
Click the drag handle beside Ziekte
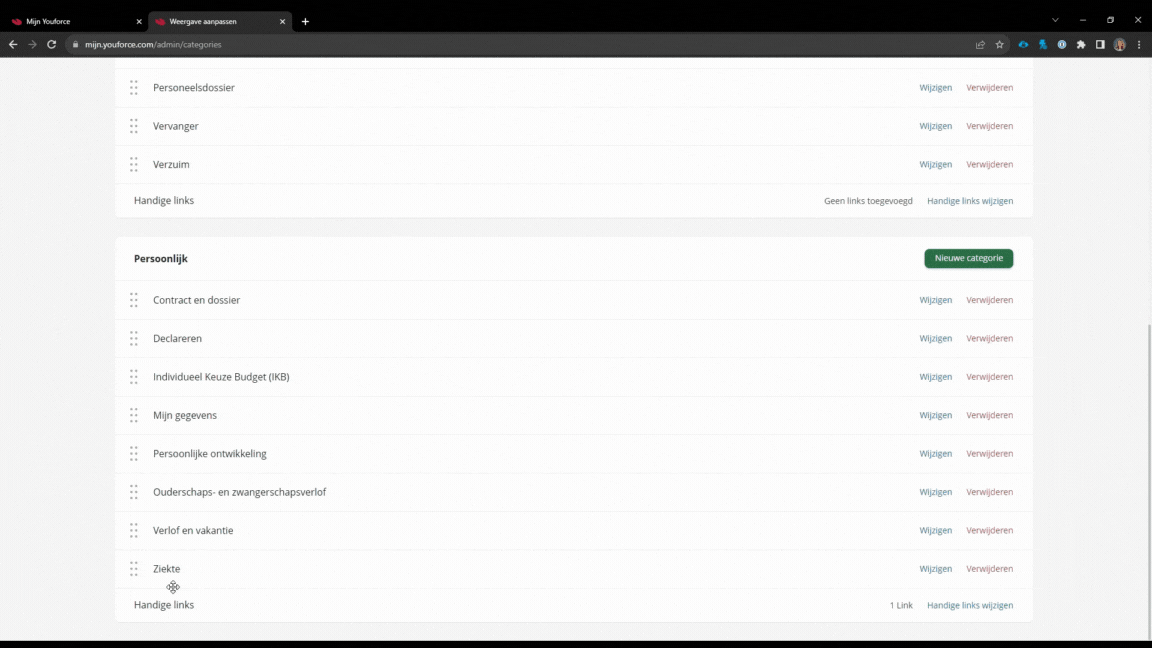coord(134,568)
